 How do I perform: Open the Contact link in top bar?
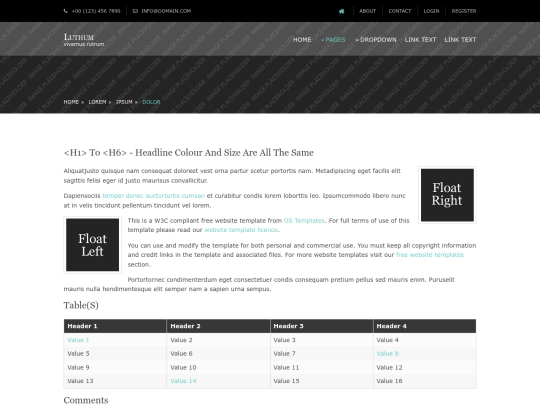399,11
